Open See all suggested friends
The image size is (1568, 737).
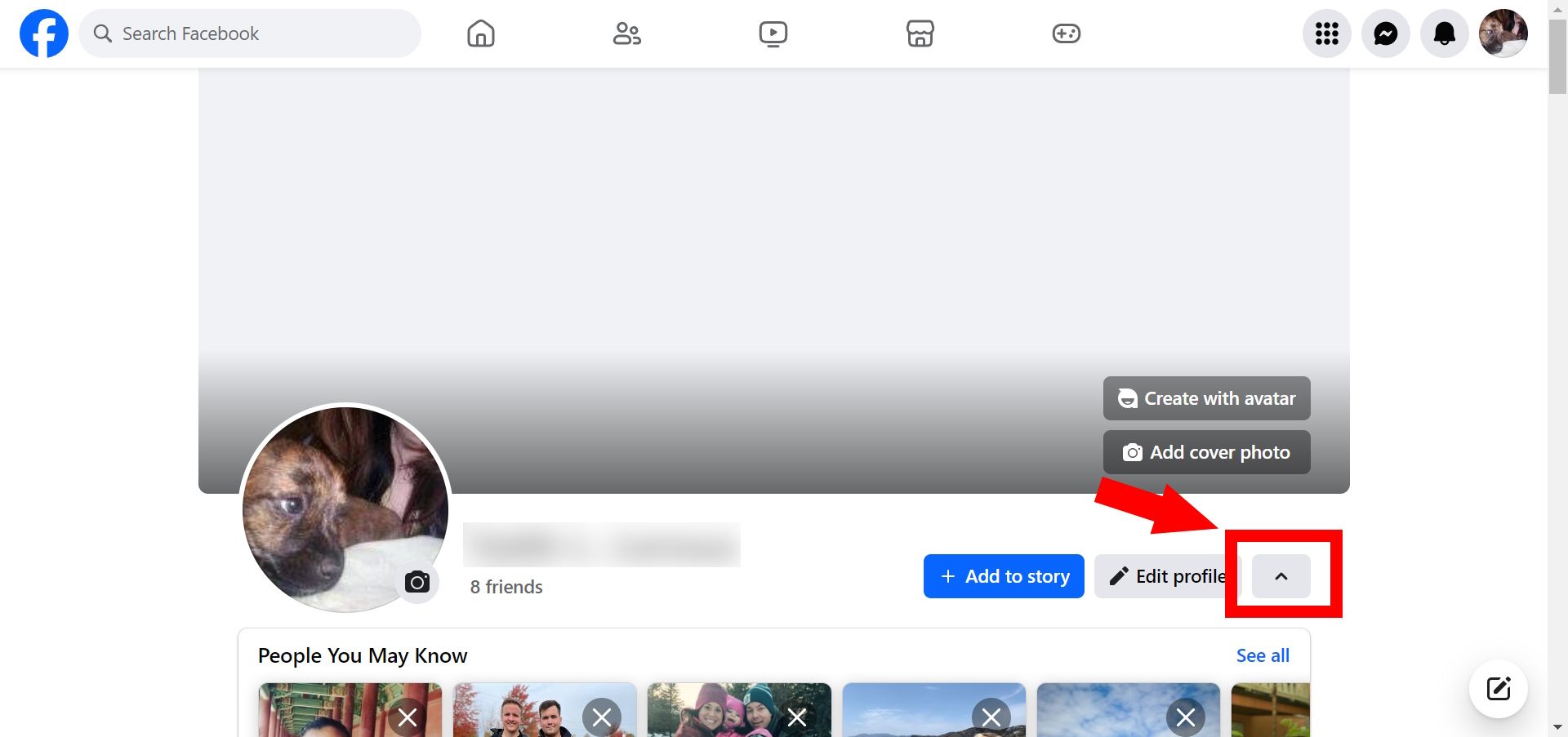1263,655
